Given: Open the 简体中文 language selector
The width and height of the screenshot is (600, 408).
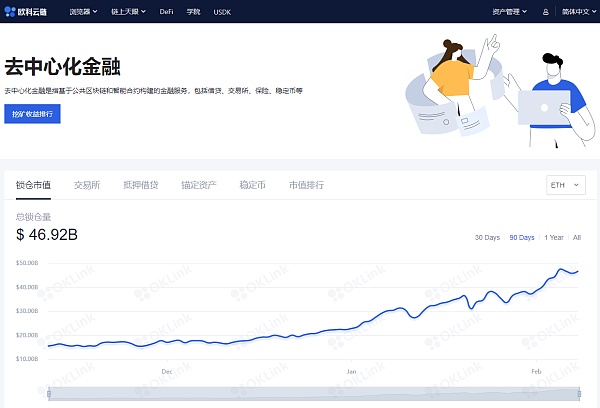Looking at the screenshot, I should 577,12.
